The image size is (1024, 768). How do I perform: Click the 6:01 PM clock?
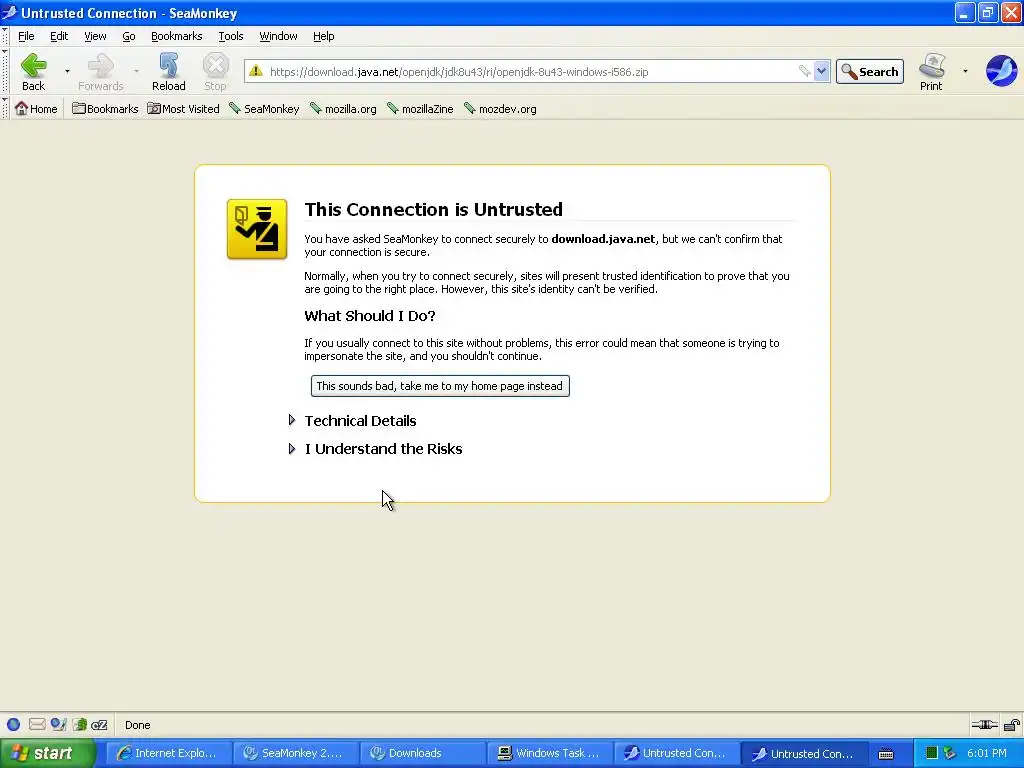[x=986, y=753]
